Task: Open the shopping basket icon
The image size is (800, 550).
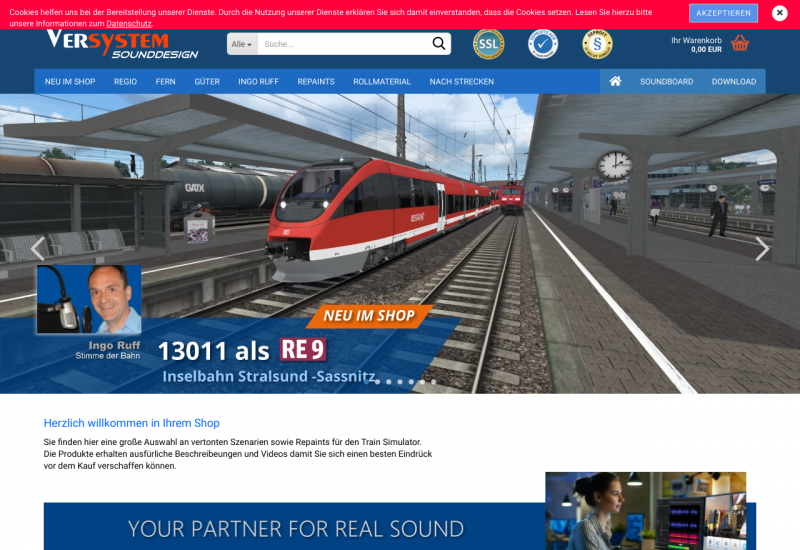Action: pyautogui.click(x=740, y=44)
